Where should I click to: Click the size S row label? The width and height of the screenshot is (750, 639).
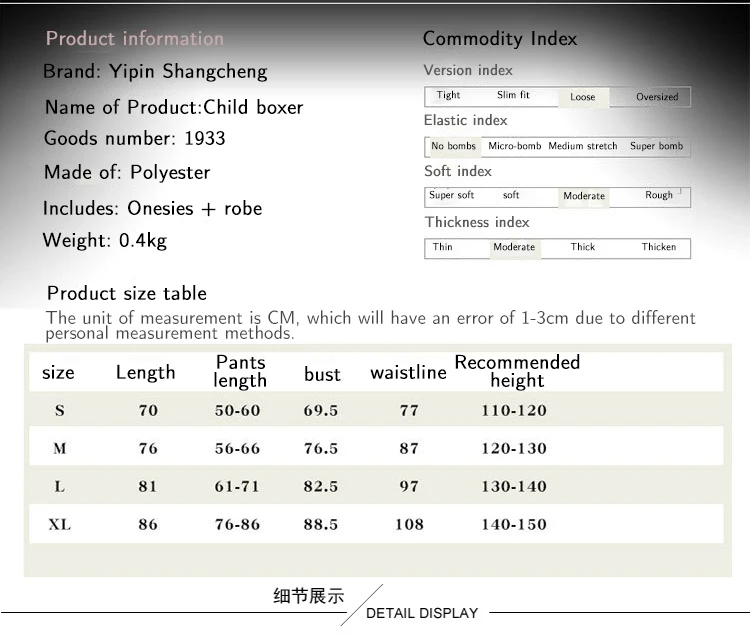(60, 410)
